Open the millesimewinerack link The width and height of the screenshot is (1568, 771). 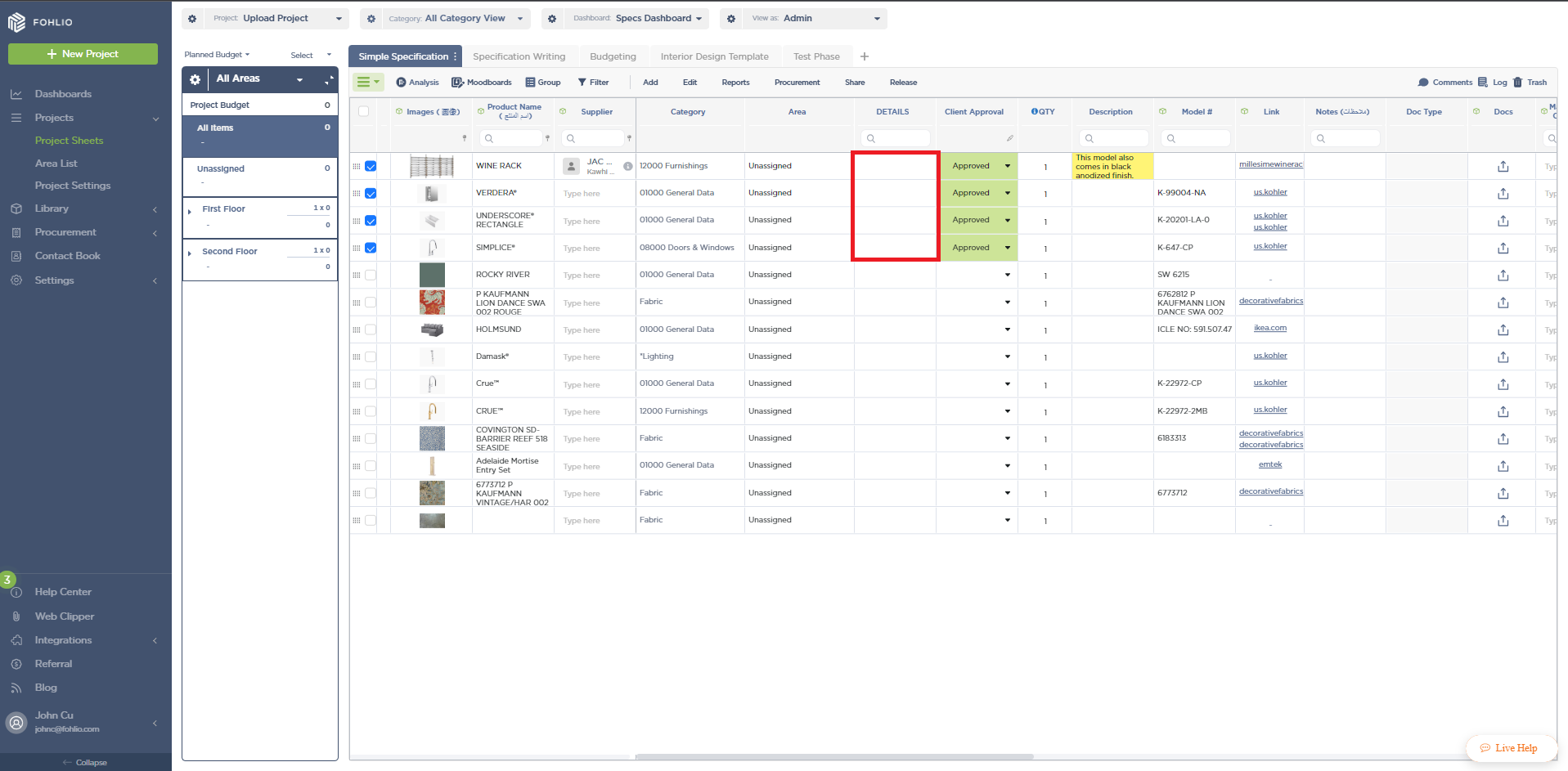tap(1270, 164)
